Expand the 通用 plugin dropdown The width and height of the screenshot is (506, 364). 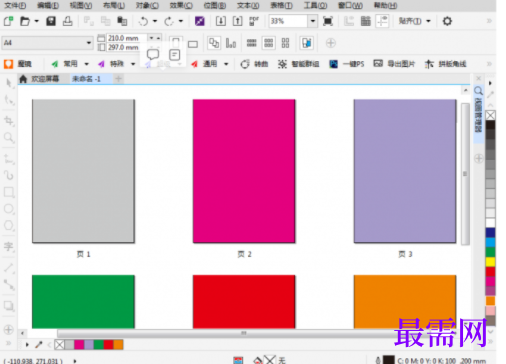(226, 64)
